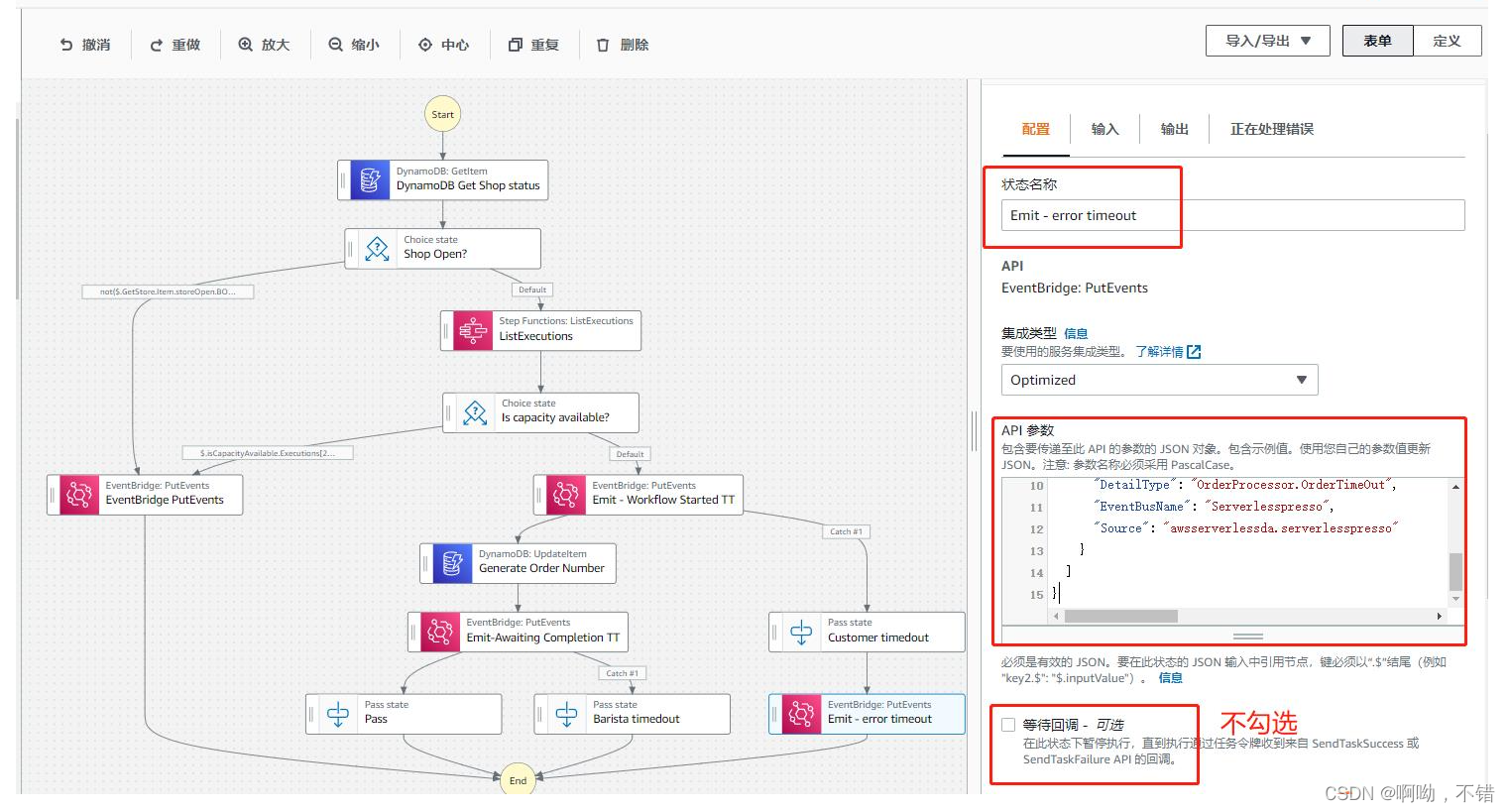Click choice icon on Is capacity available? state
The image size is (1510, 812).
(x=475, y=412)
